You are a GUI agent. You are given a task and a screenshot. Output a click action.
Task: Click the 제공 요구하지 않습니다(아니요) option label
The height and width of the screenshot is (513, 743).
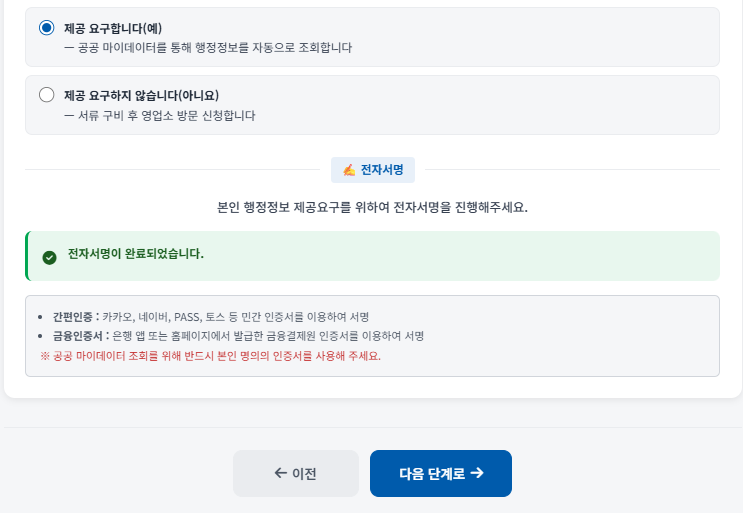click(142, 96)
